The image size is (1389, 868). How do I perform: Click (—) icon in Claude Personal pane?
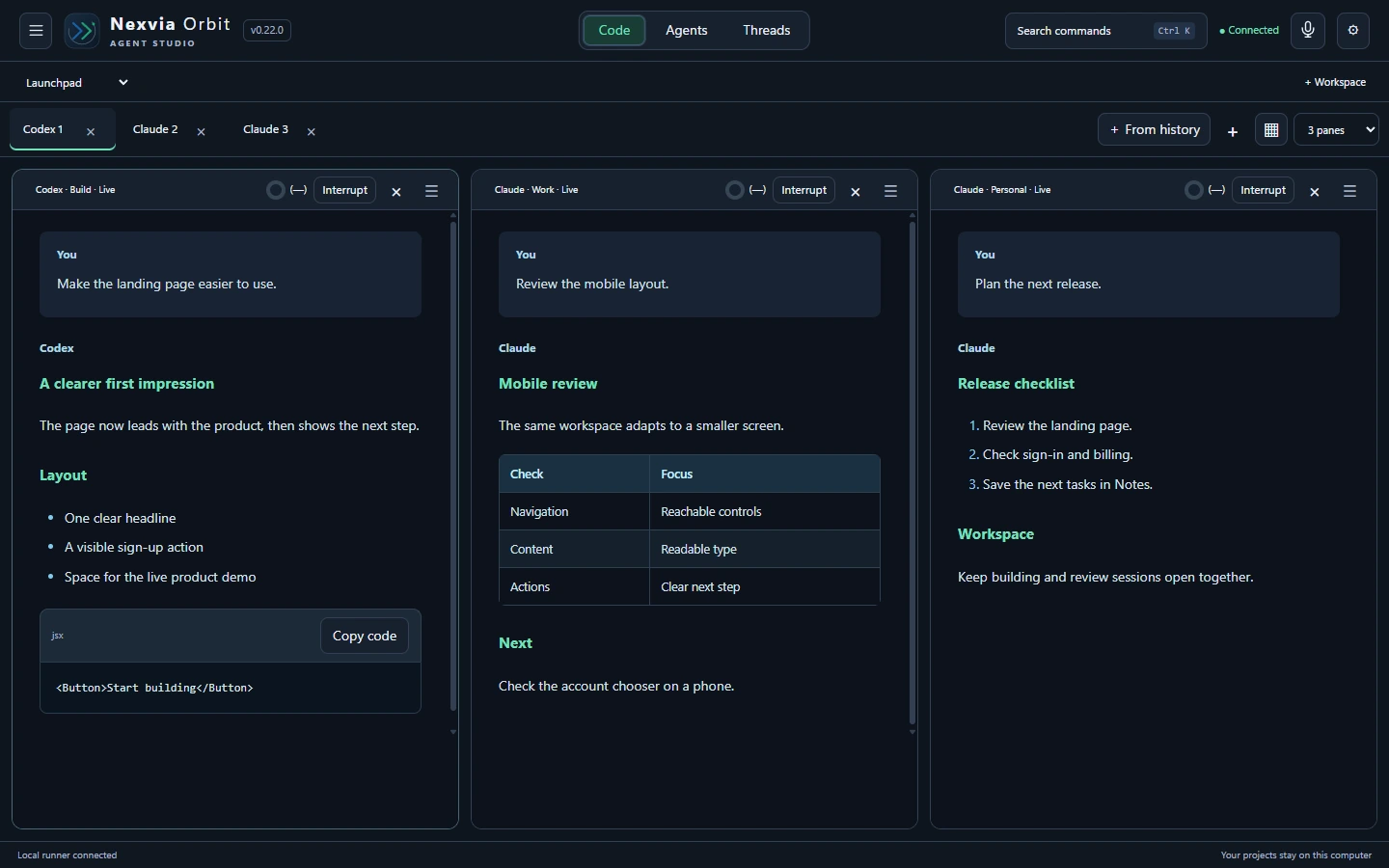coord(1217,190)
